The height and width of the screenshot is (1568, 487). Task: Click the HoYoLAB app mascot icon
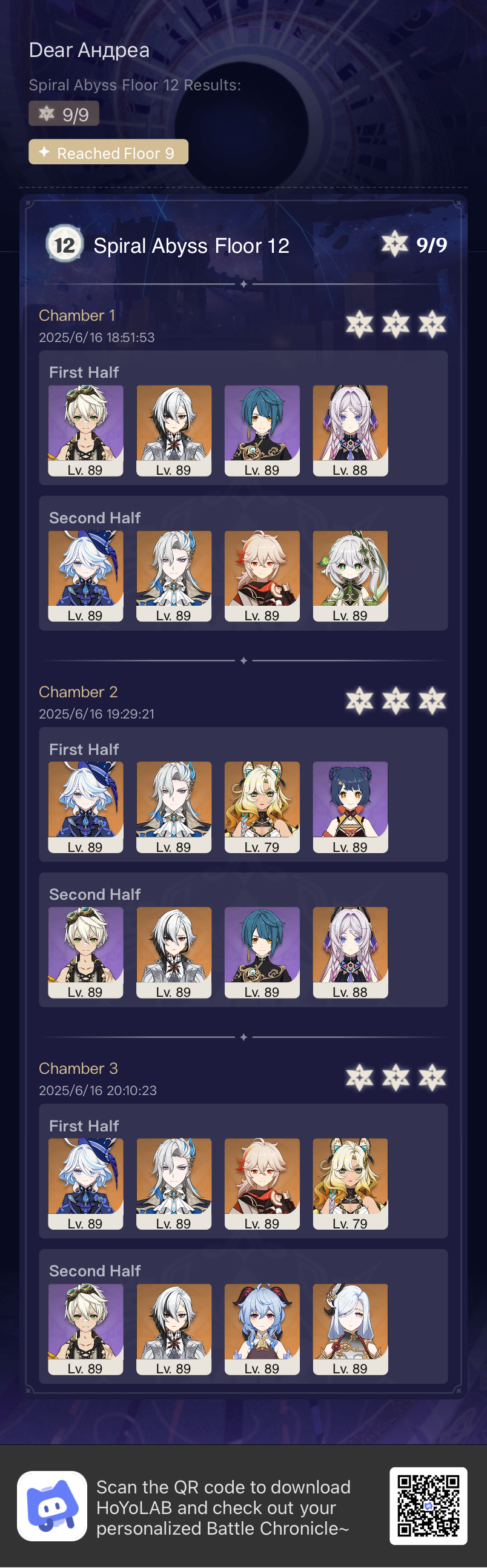coord(51,1507)
